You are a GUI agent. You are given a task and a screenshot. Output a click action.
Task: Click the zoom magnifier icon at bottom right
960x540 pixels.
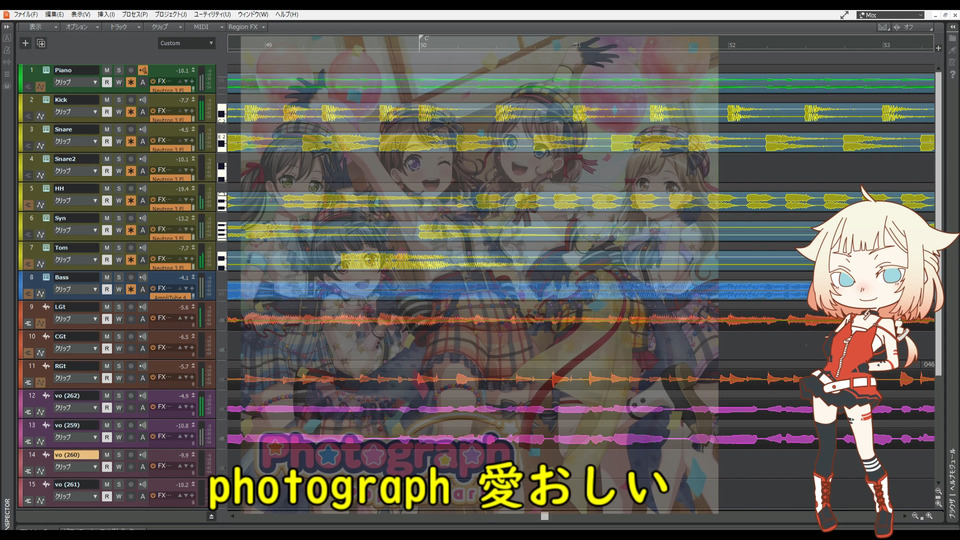coord(929,516)
